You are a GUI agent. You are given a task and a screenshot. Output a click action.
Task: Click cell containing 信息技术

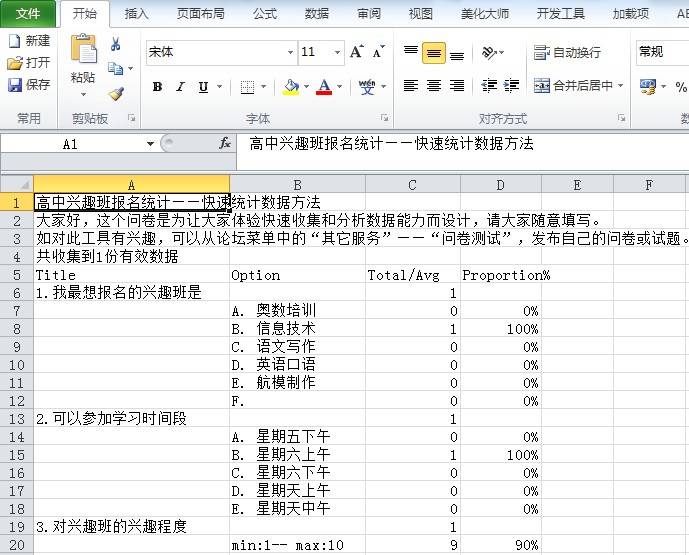click(x=297, y=329)
